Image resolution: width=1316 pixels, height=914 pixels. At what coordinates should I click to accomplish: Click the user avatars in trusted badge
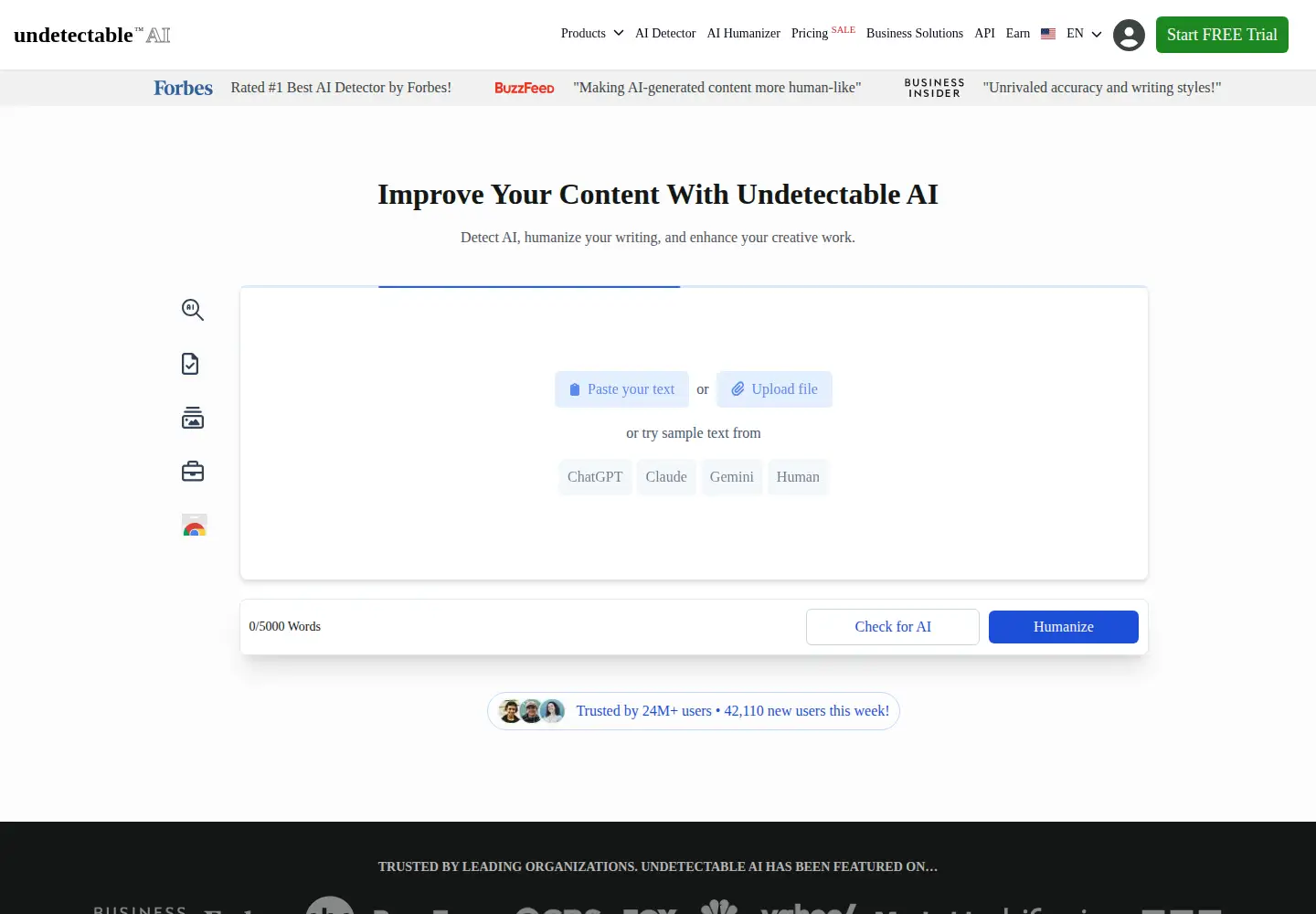pyautogui.click(x=531, y=711)
